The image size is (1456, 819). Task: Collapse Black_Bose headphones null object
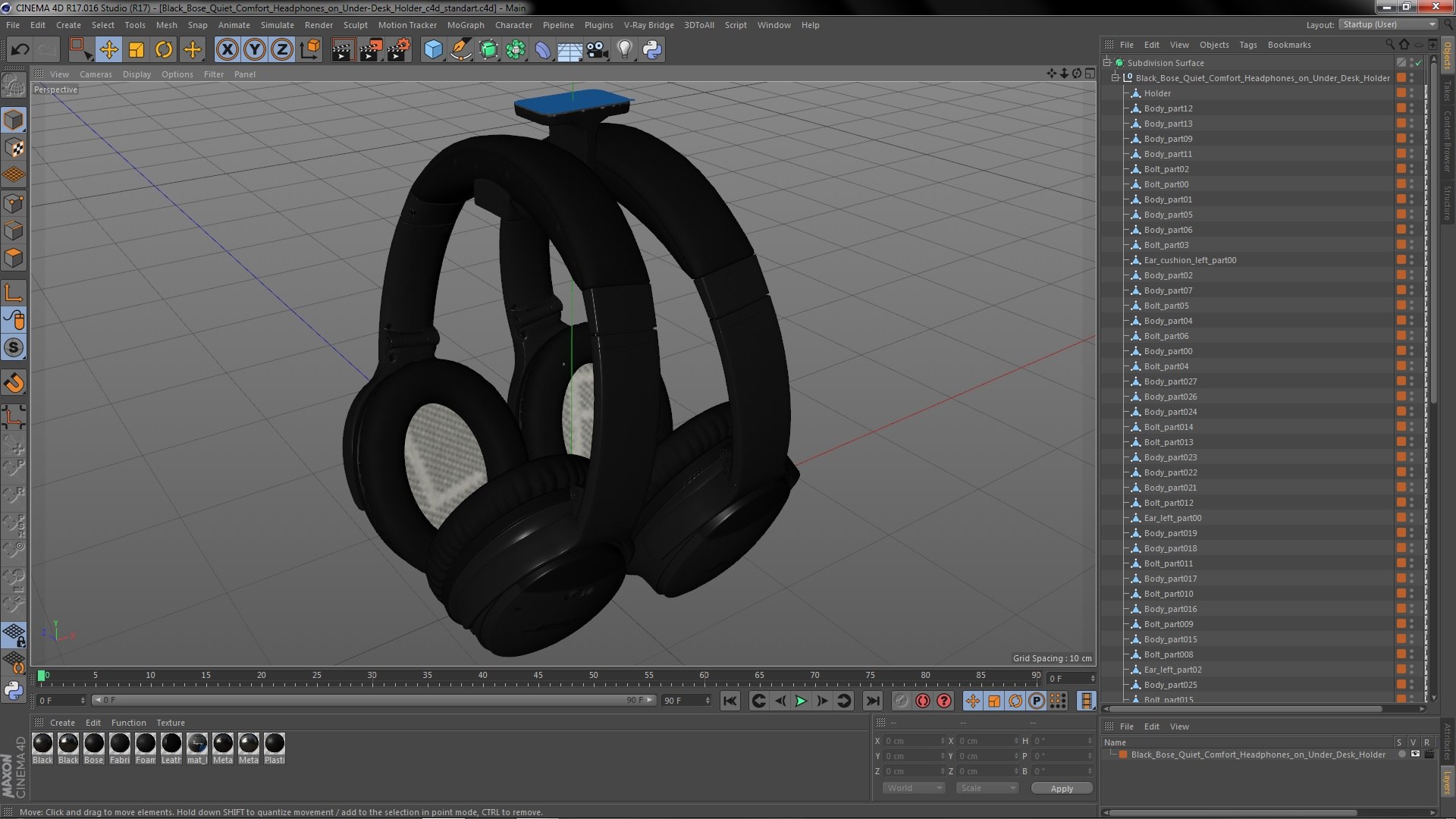(x=1116, y=78)
